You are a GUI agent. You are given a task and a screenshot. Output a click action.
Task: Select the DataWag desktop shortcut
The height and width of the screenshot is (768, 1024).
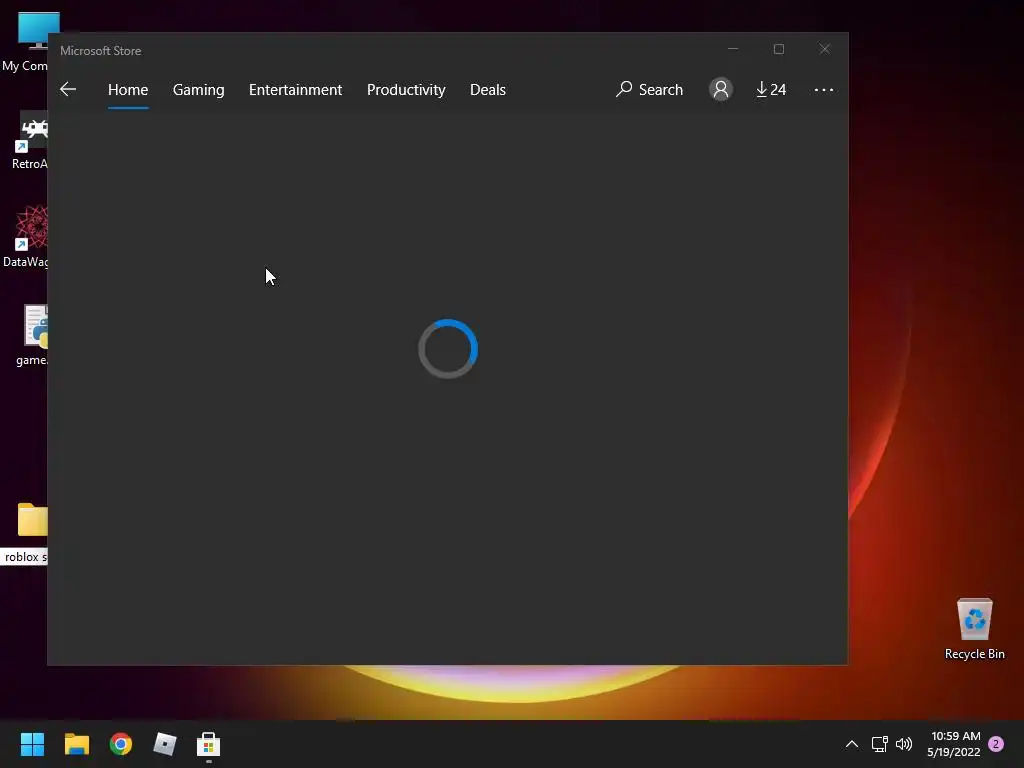26,236
